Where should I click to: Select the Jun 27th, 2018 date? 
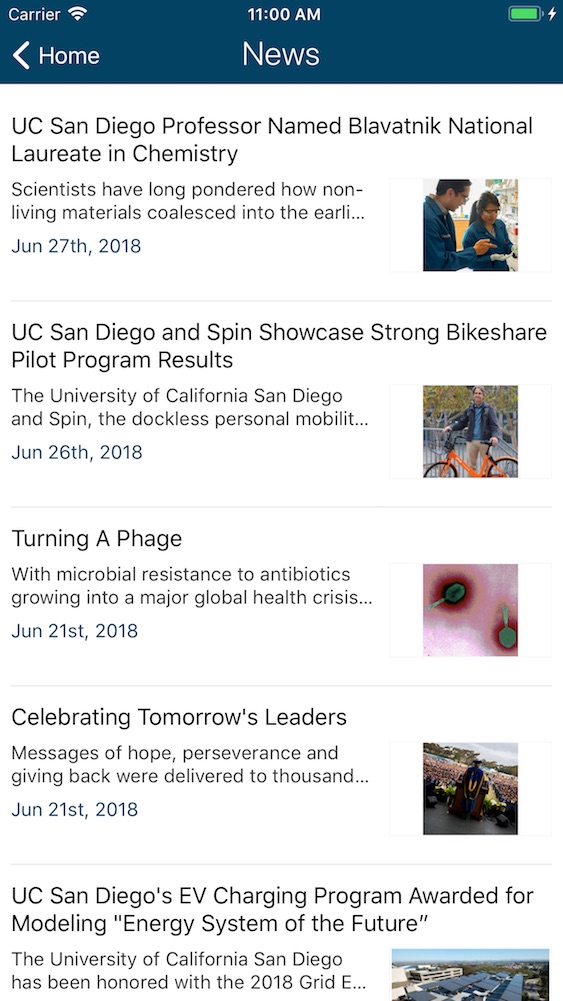coord(76,246)
